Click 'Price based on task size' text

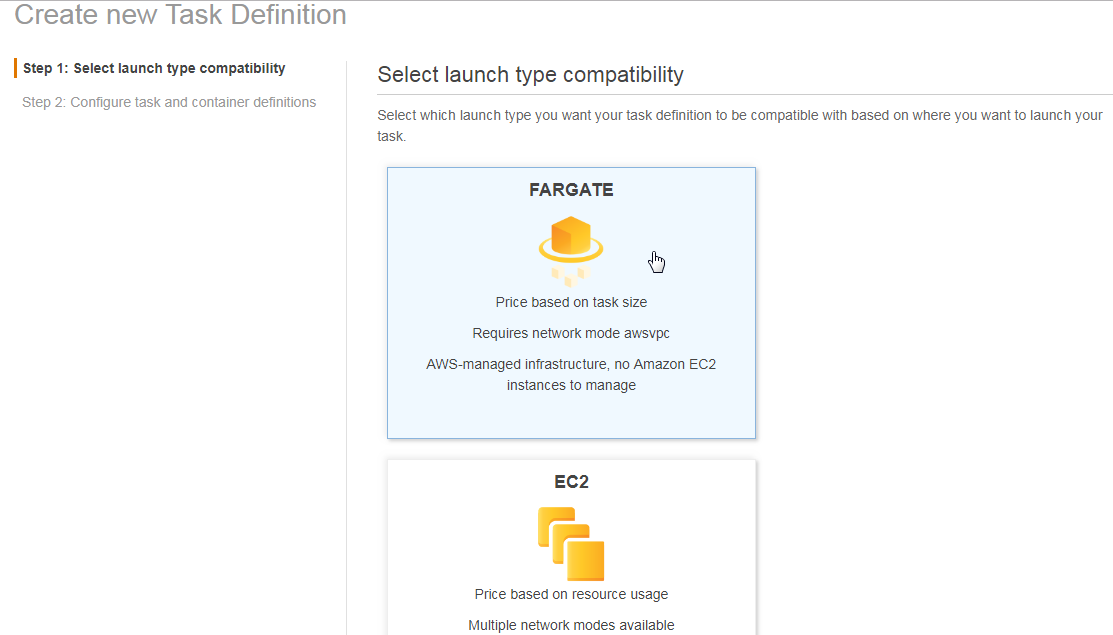click(x=571, y=302)
